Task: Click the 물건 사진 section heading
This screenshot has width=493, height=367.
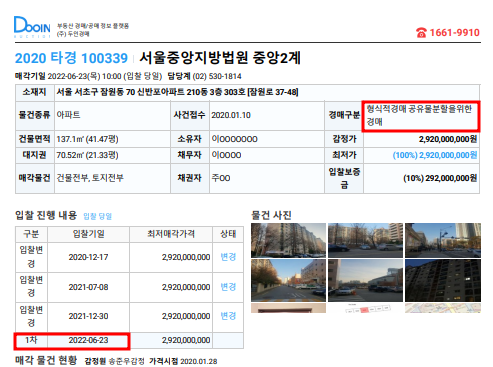Action: click(271, 215)
